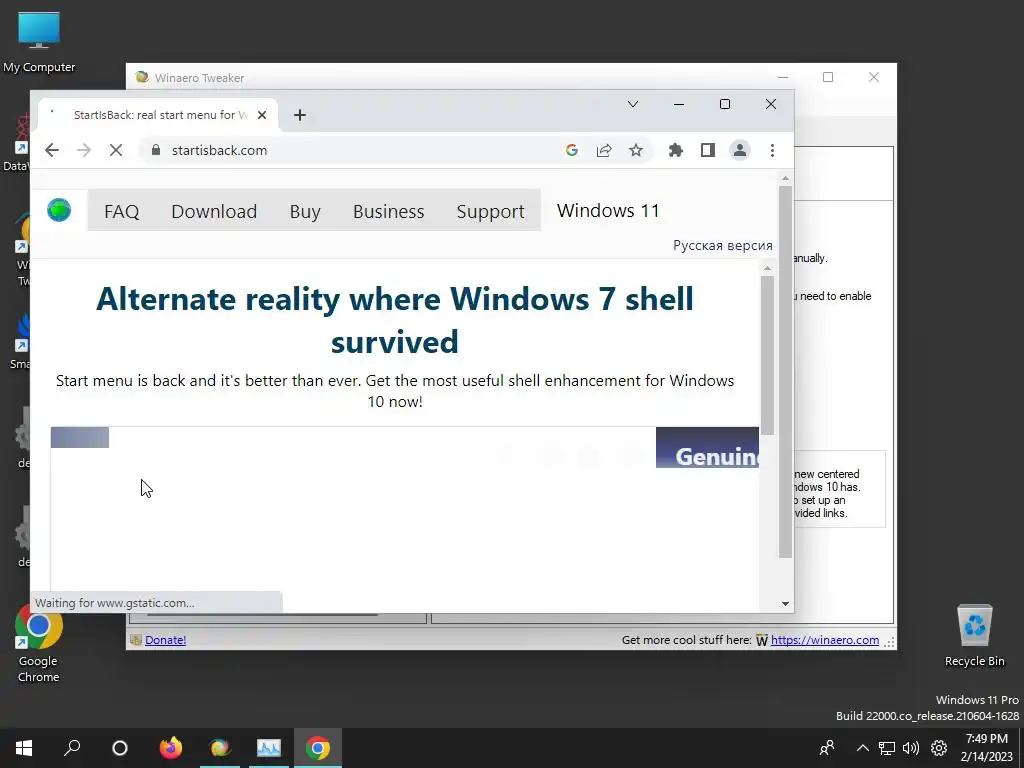Click the StartIsBack site logo icon
The height and width of the screenshot is (768, 1024).
pos(59,210)
